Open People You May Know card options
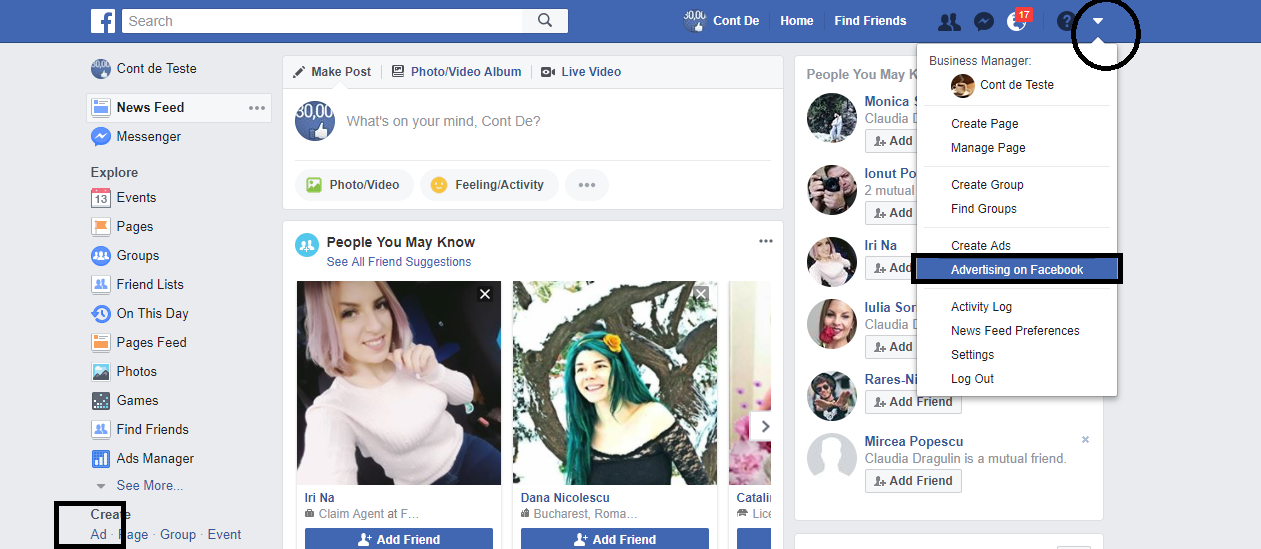1261x549 pixels. pyautogui.click(x=766, y=241)
